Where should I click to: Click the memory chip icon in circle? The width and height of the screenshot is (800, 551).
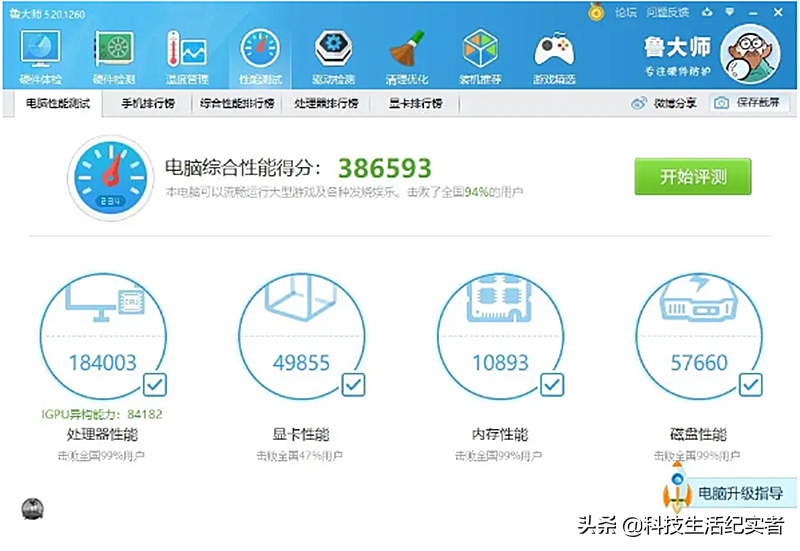(499, 299)
